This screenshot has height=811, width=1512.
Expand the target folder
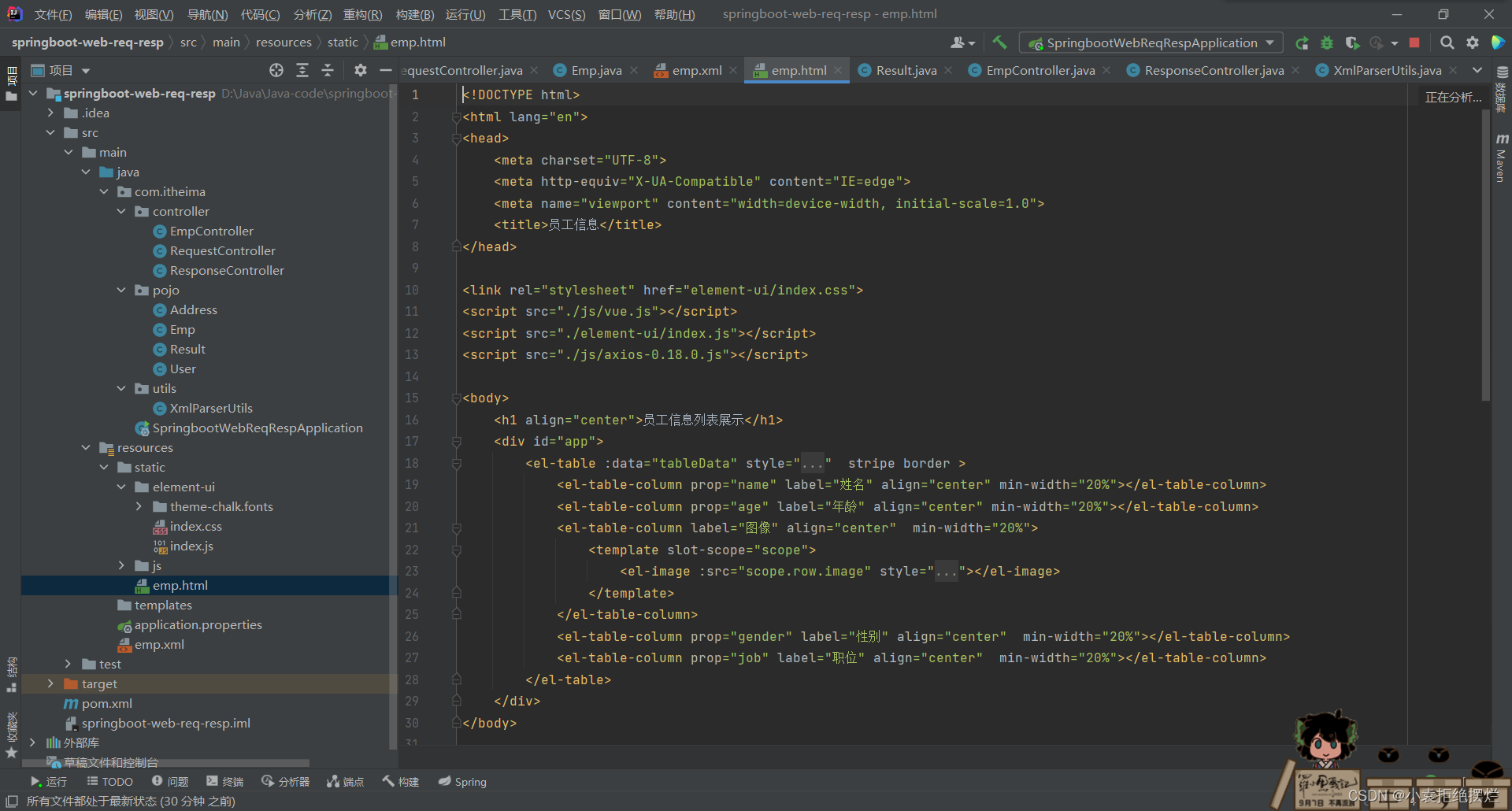50,684
